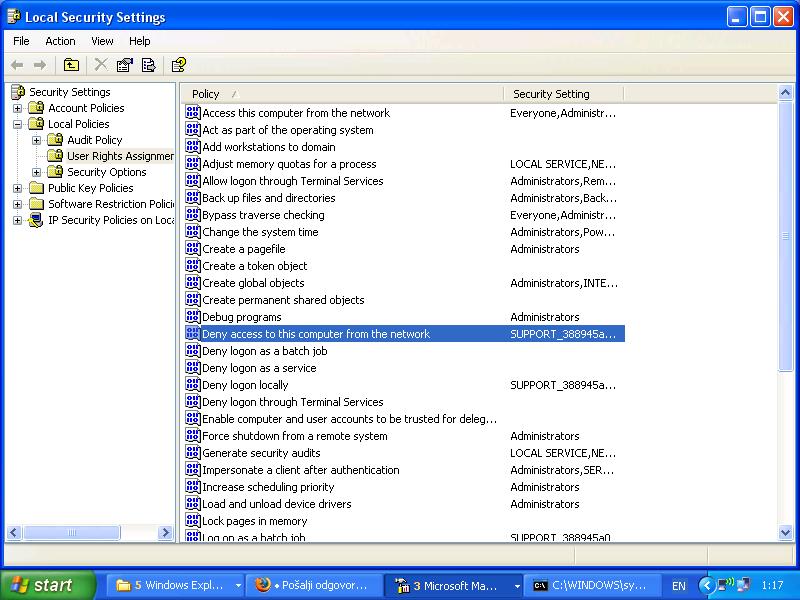800x600 pixels.
Task: Expand the Security Options node
Action: click(x=37, y=172)
